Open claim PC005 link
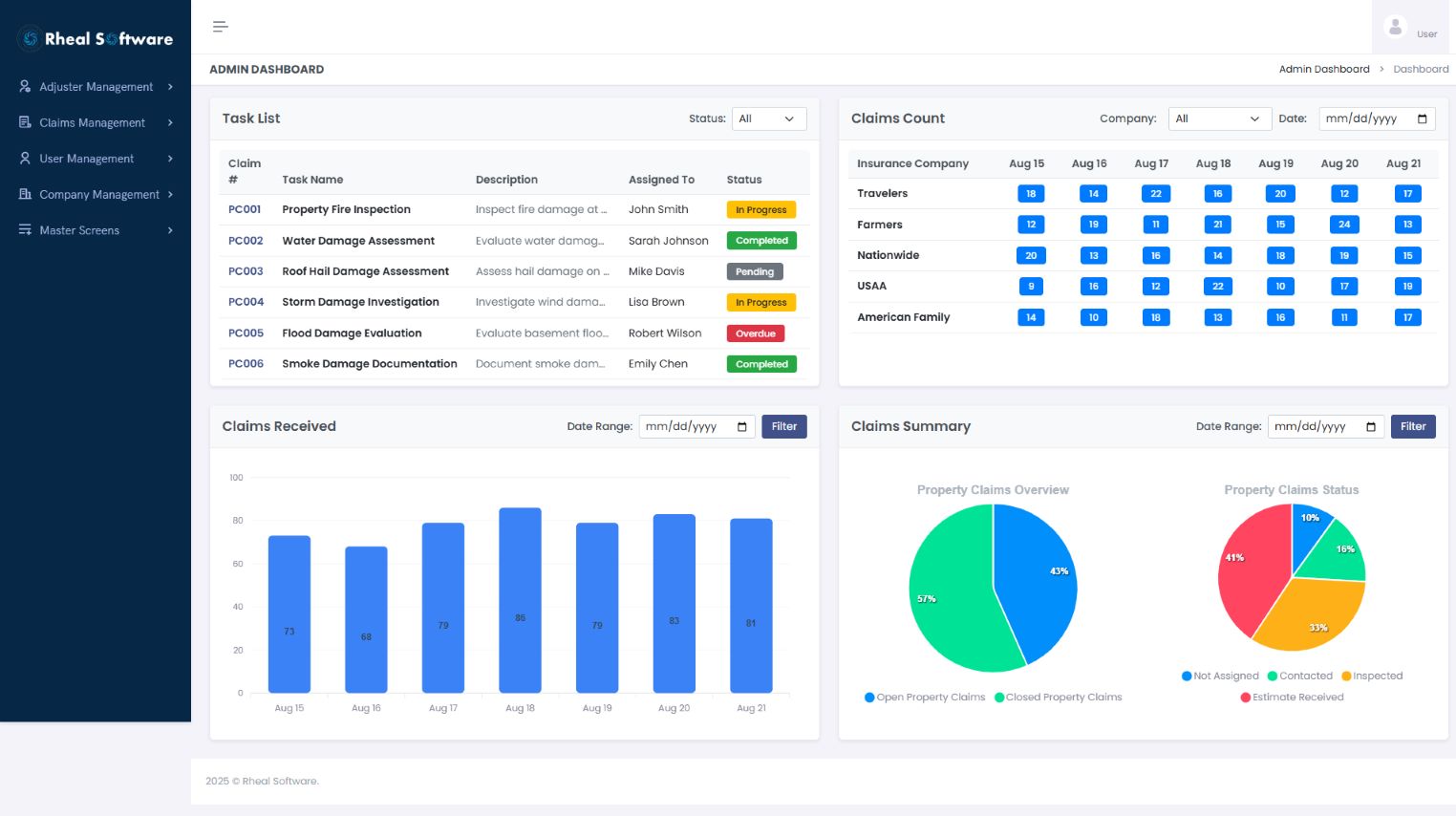1456x816 pixels. point(246,333)
